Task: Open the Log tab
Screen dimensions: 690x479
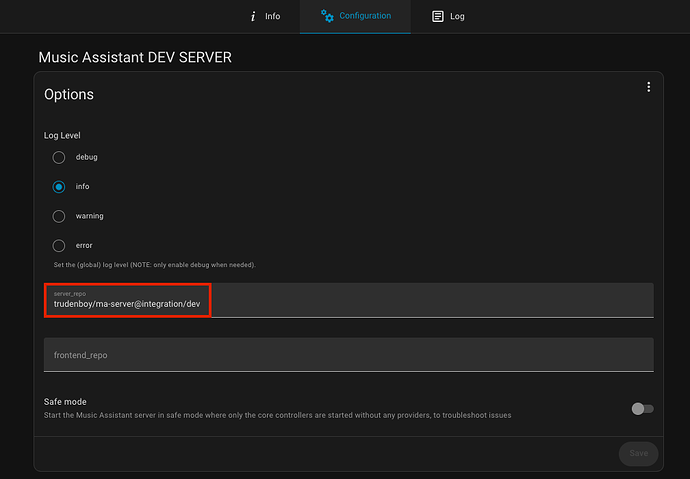Action: tap(448, 16)
